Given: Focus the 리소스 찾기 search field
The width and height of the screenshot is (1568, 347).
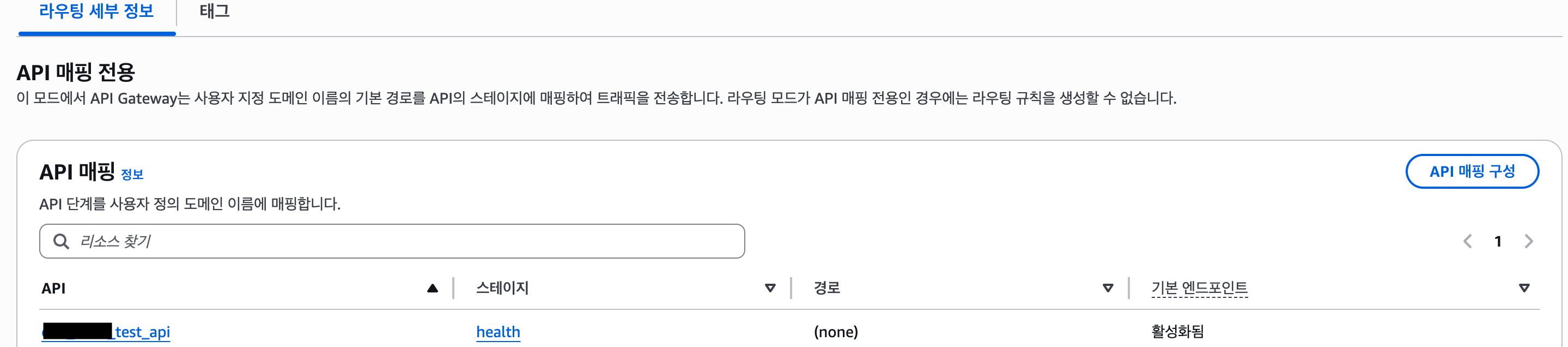Looking at the screenshot, I should tap(402, 241).
